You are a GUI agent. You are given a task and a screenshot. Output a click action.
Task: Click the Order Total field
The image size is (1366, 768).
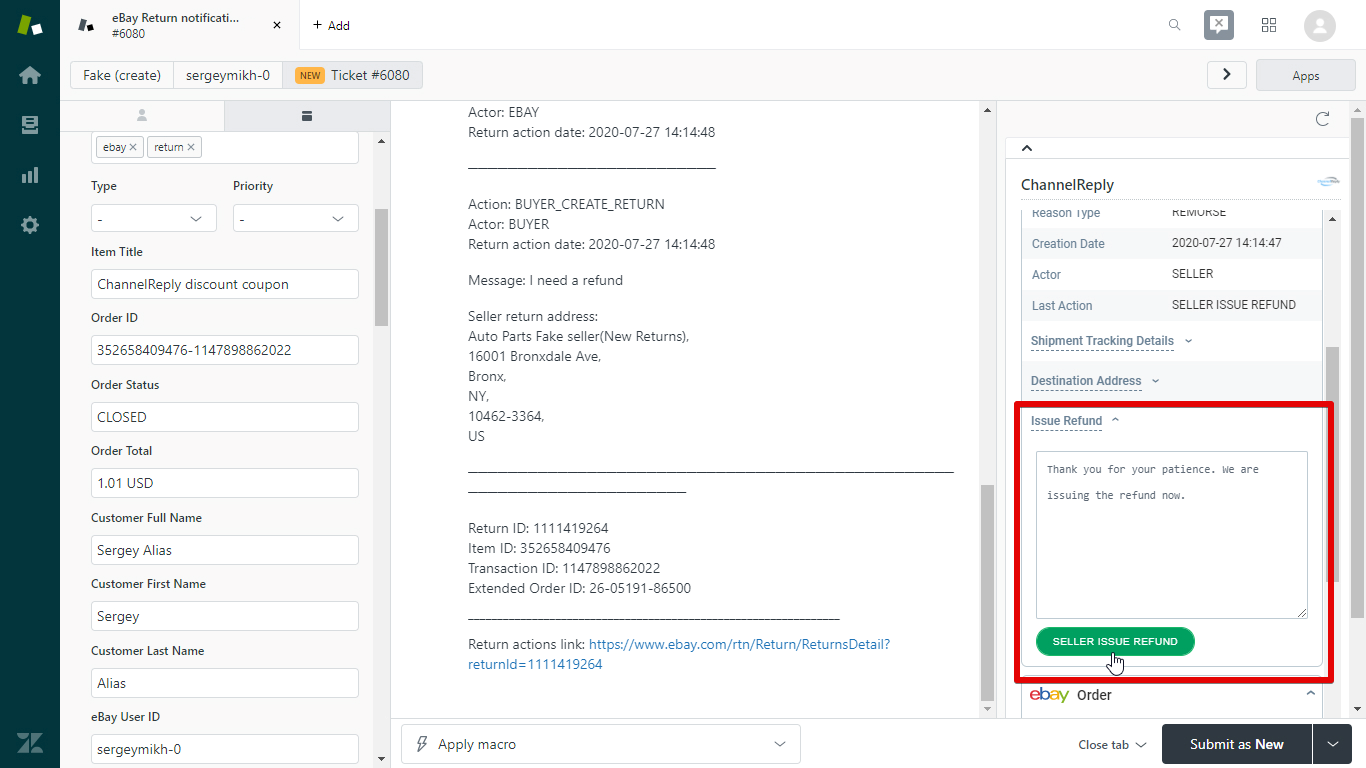pos(225,483)
